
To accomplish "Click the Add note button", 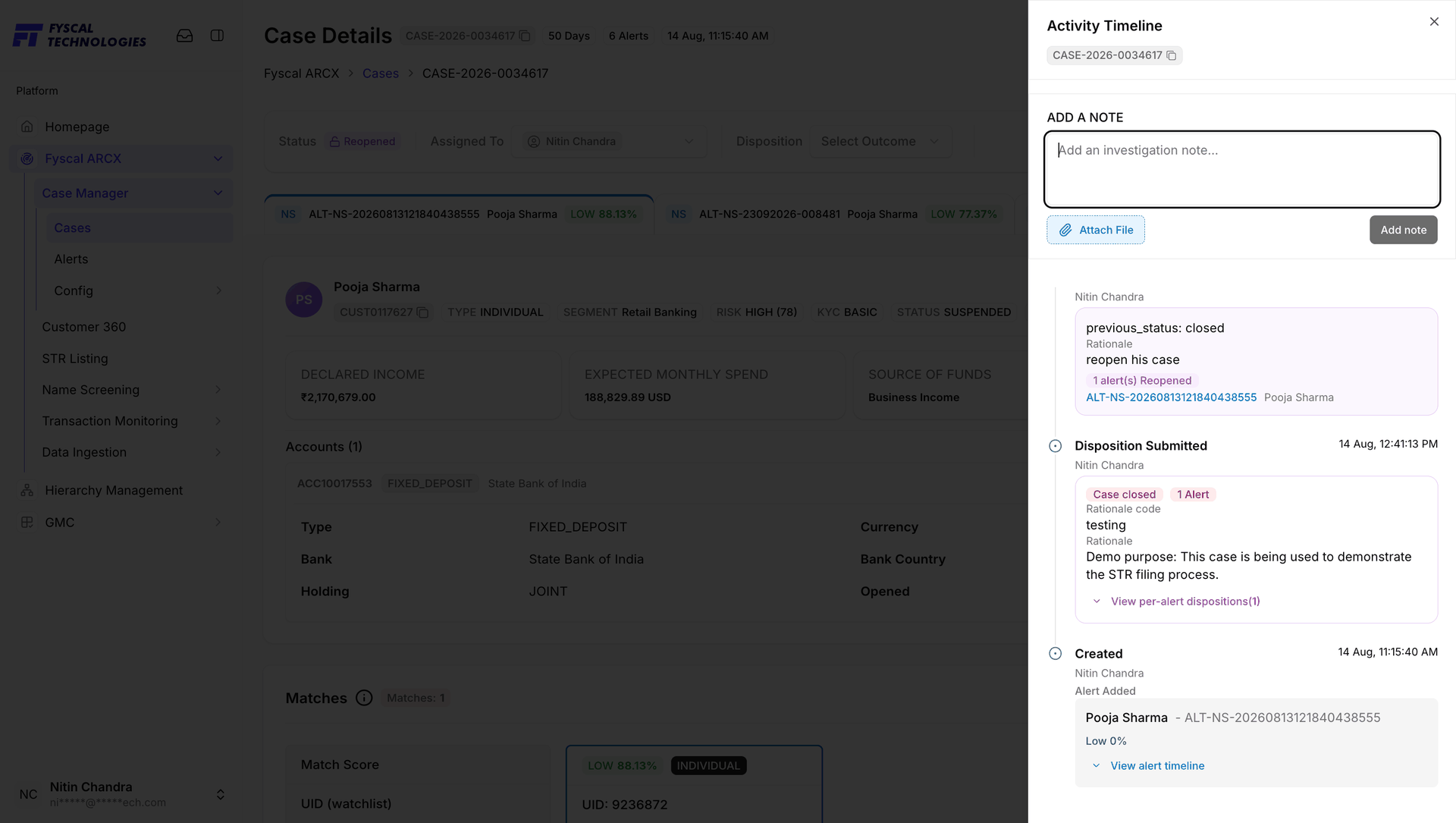I will (1403, 230).
